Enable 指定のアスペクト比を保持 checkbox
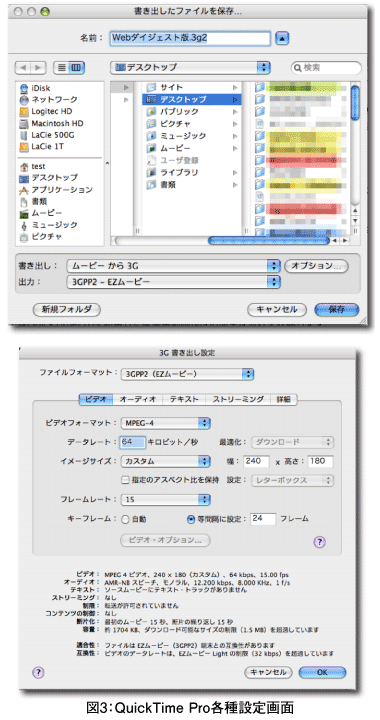Screen dimensions: 380x720 click(125, 480)
